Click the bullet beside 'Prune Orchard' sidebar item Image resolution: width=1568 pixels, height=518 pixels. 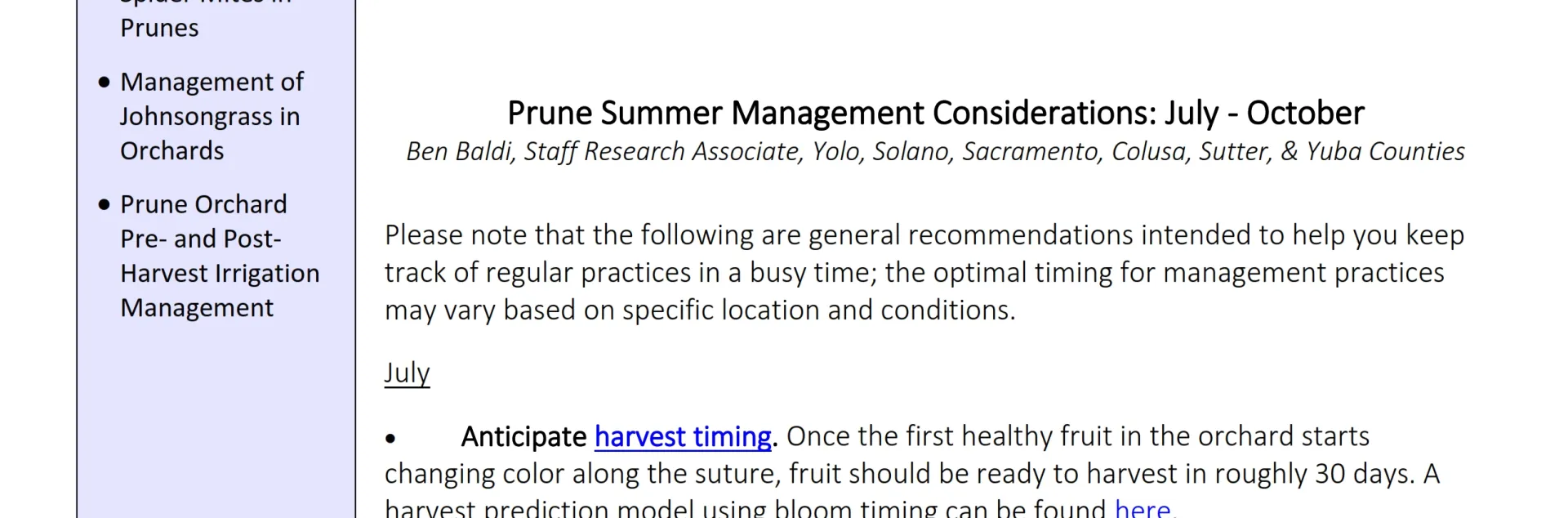click(104, 205)
